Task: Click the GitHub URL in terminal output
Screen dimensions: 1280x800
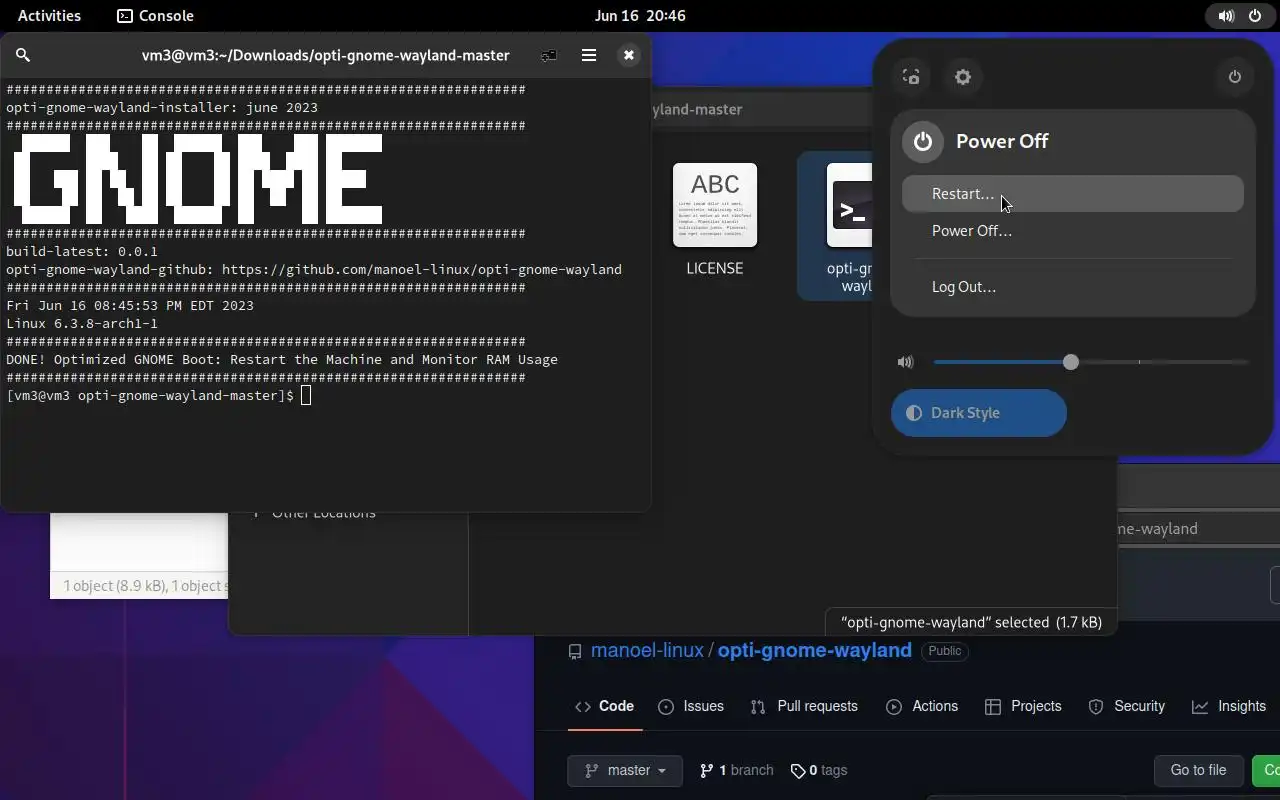Action: [x=422, y=270]
